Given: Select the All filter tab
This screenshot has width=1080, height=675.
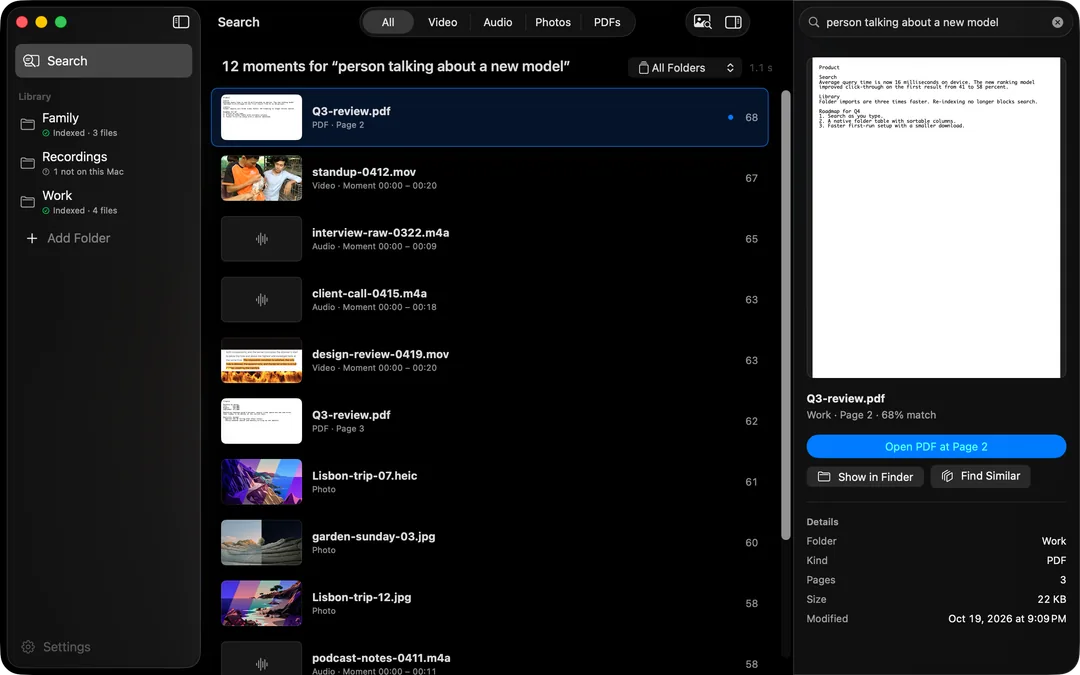Looking at the screenshot, I should tap(388, 22).
